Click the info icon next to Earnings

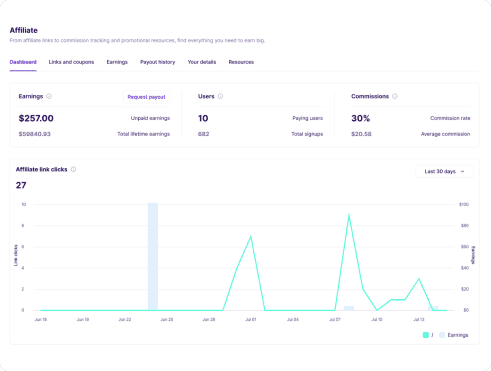pos(49,96)
